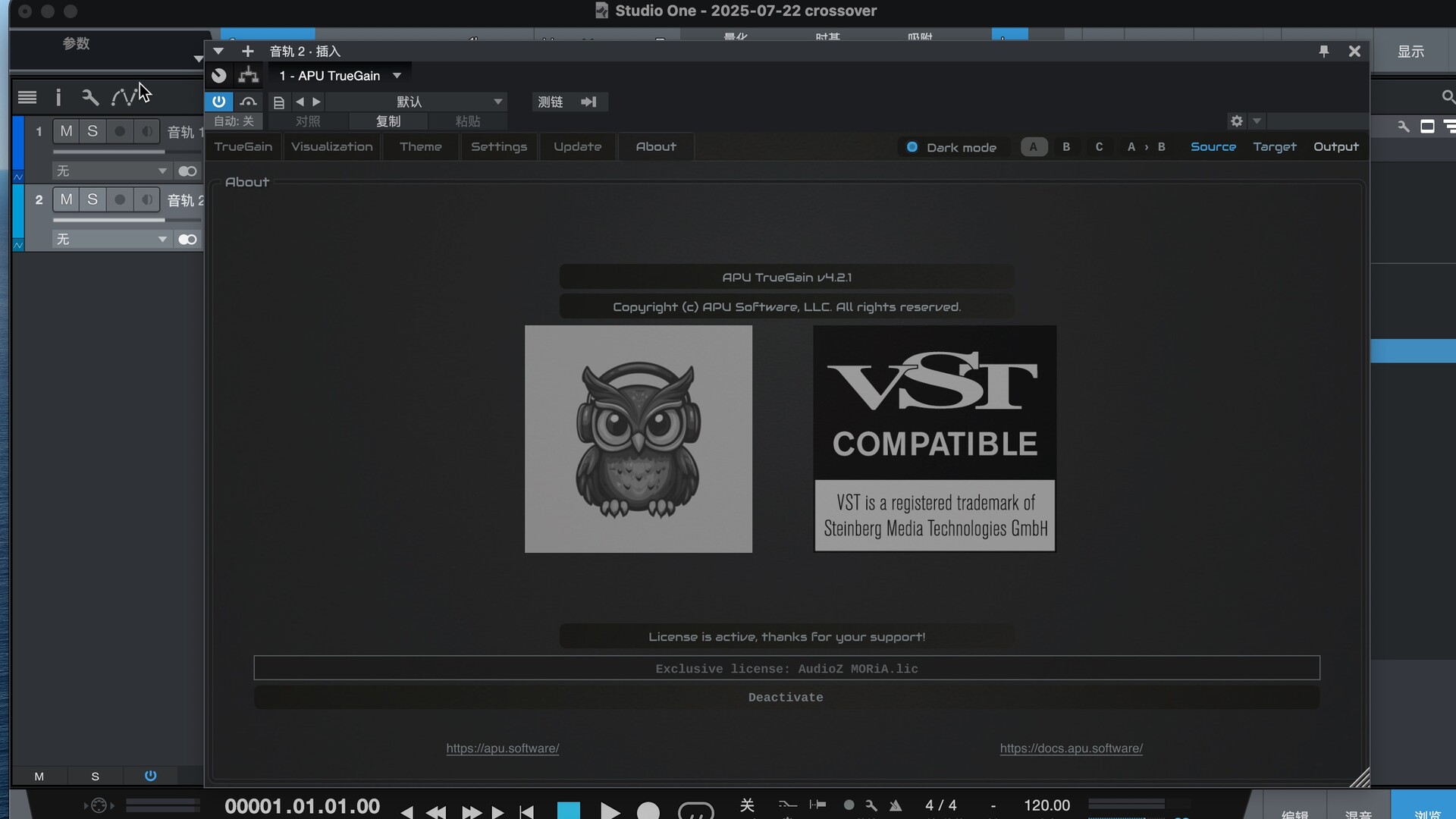Open the wrench options in track toolbar
1456x819 pixels.
[x=90, y=97]
